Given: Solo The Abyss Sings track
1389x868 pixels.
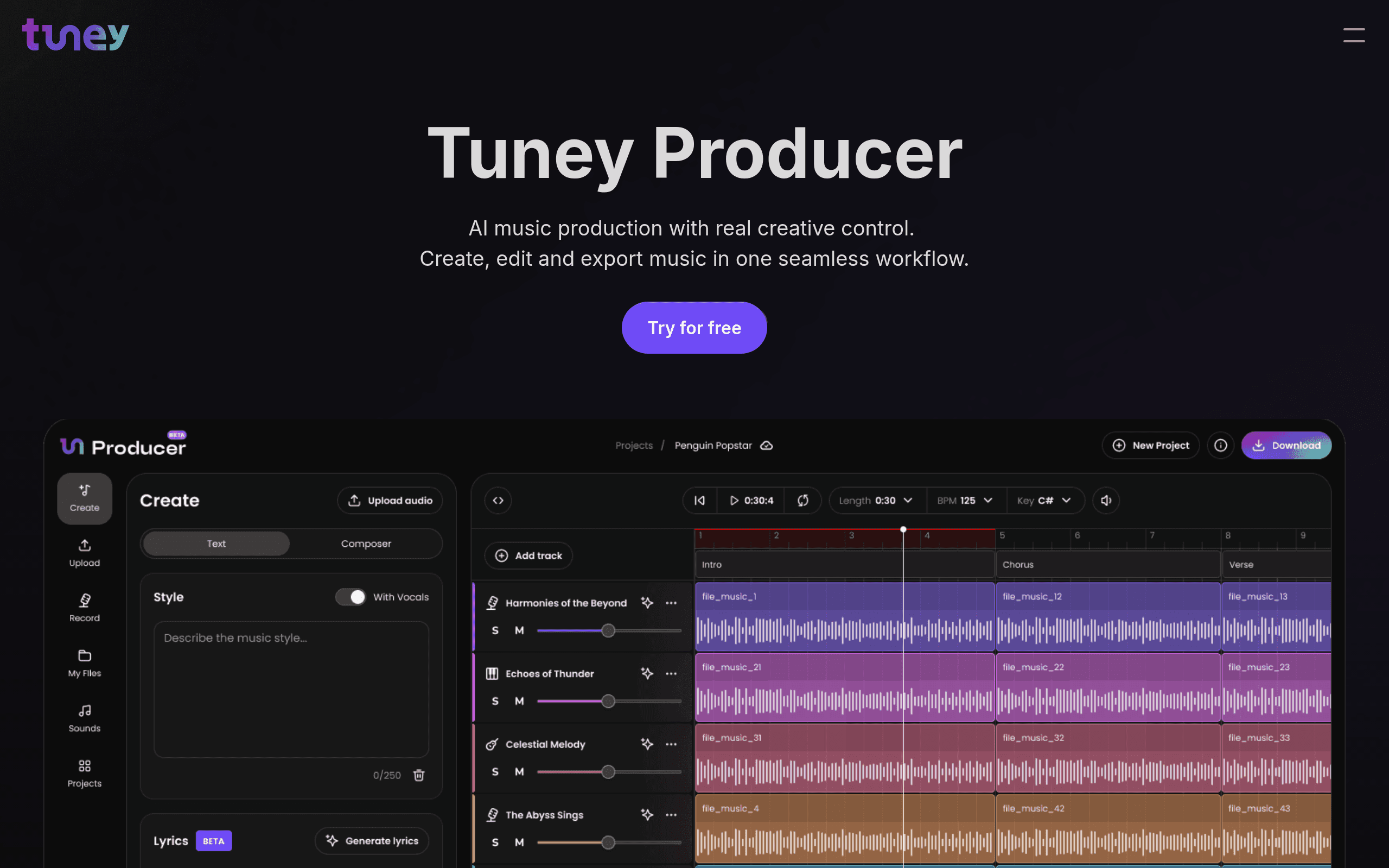Looking at the screenshot, I should click(x=495, y=842).
